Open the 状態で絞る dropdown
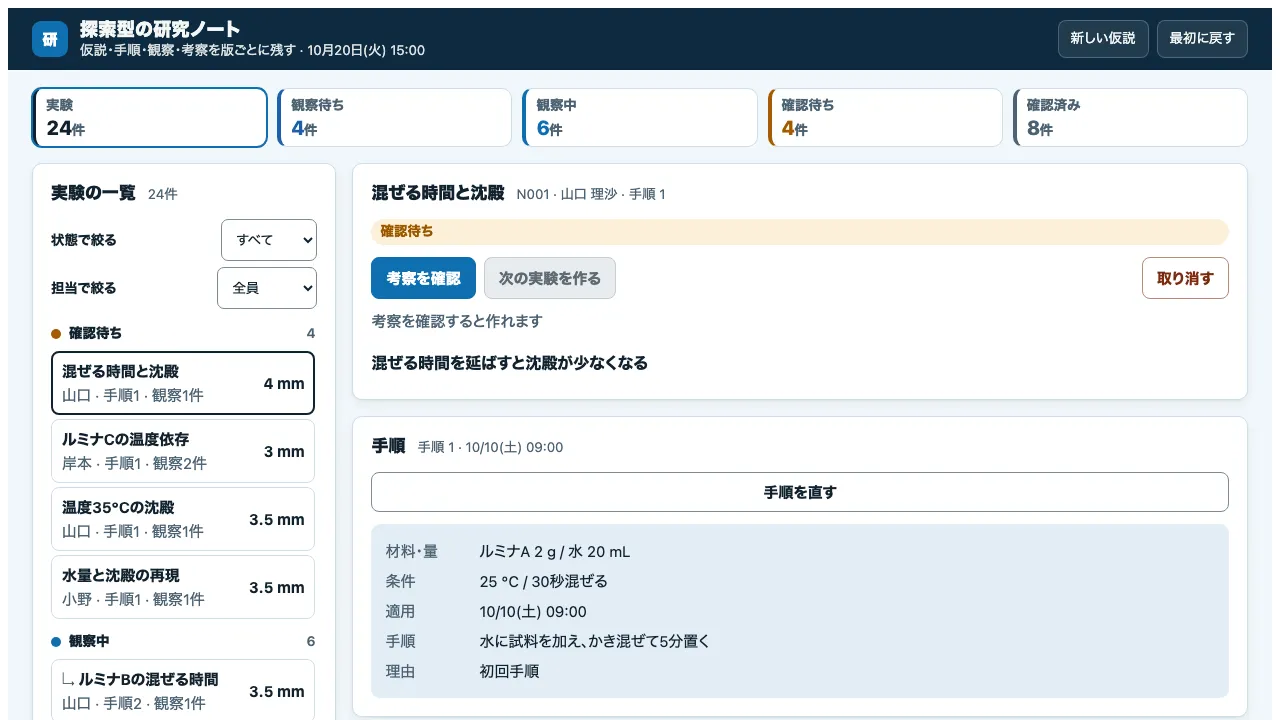The width and height of the screenshot is (1280, 720). (269, 240)
